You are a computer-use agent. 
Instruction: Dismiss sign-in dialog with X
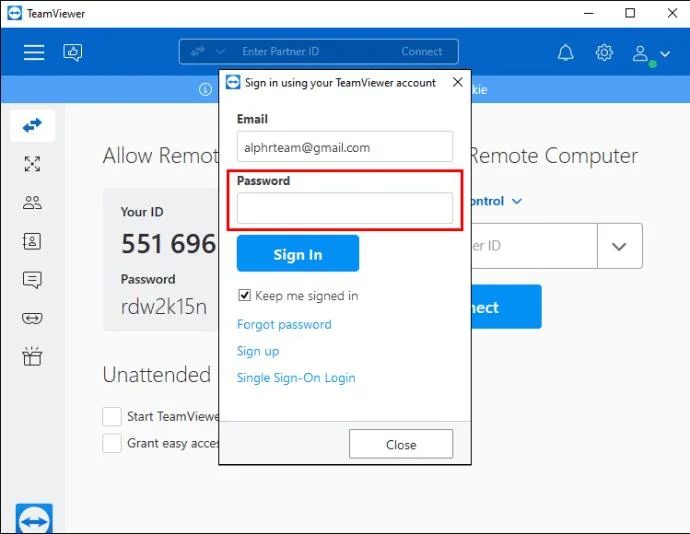point(458,82)
